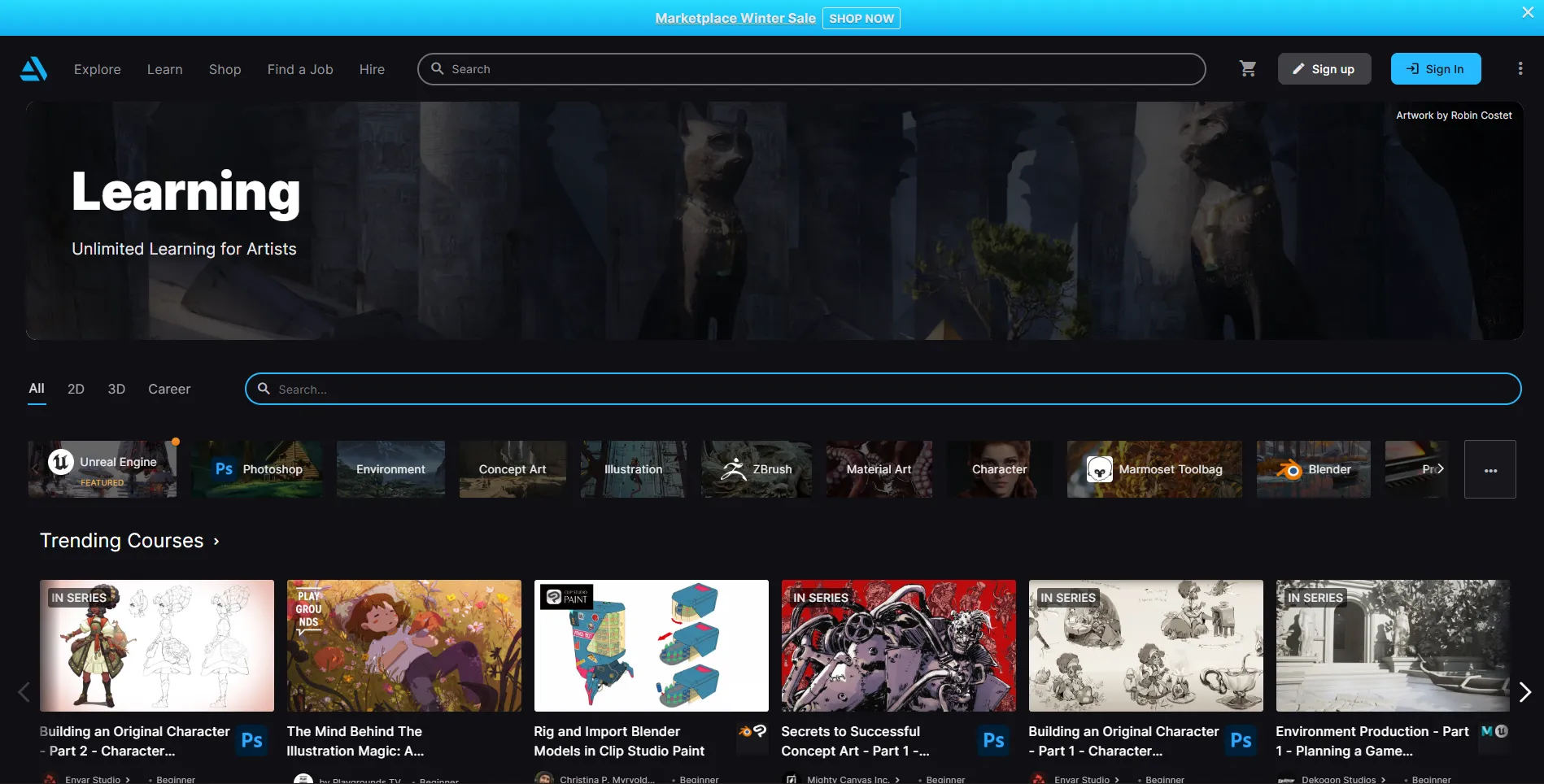Select the Unreal Engine featured category
Screen dimensions: 1544x784
point(102,469)
